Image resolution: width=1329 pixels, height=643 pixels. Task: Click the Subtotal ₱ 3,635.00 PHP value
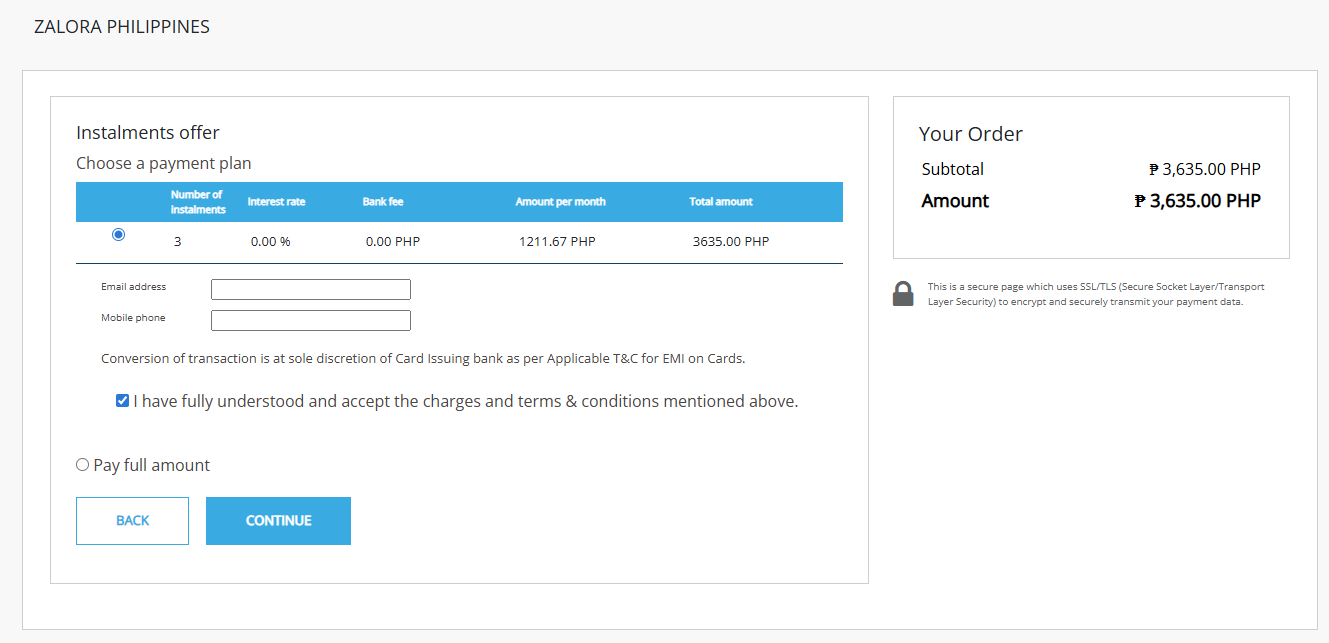click(1205, 169)
